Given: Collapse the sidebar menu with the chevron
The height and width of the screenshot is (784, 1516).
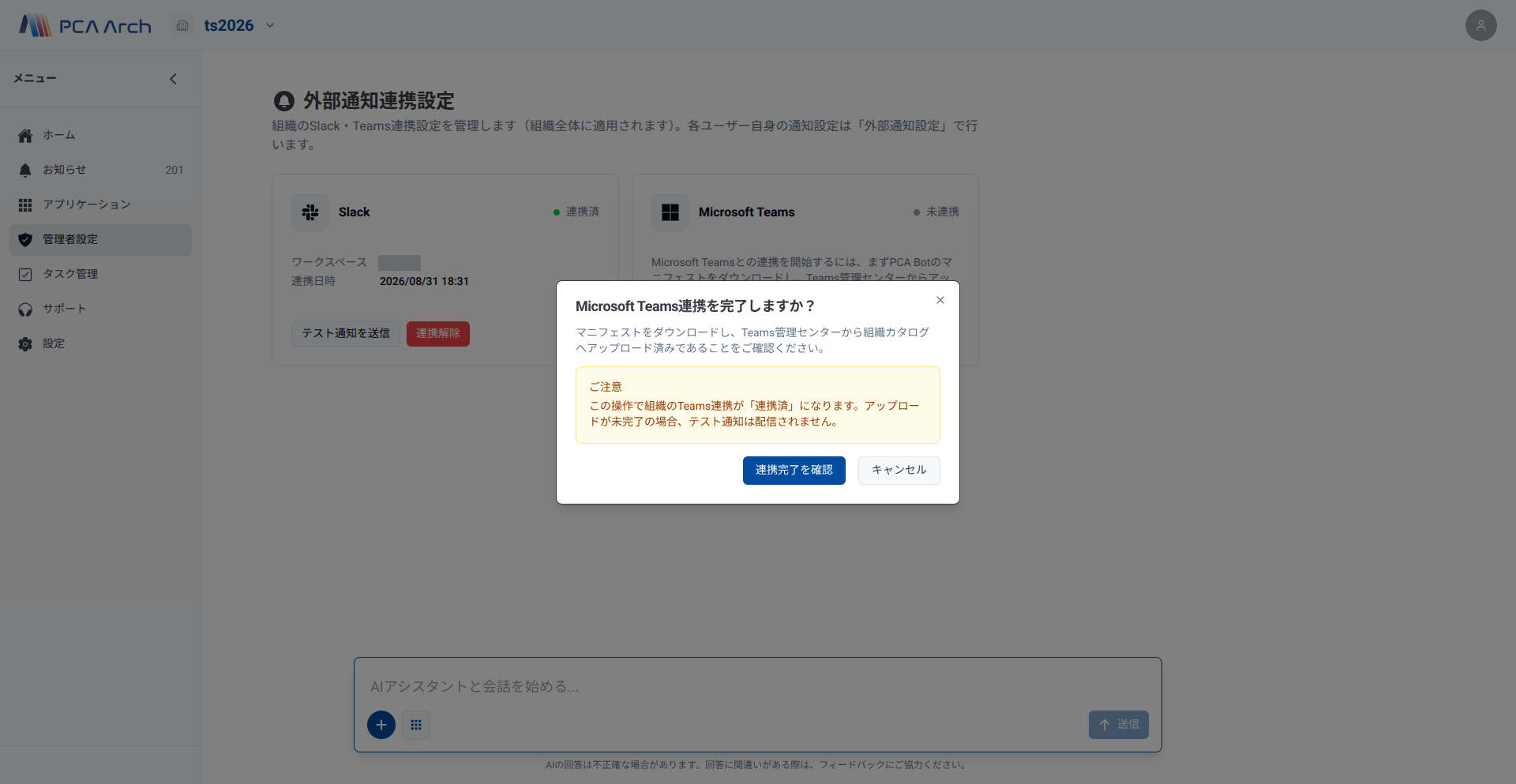Looking at the screenshot, I should pos(173,79).
